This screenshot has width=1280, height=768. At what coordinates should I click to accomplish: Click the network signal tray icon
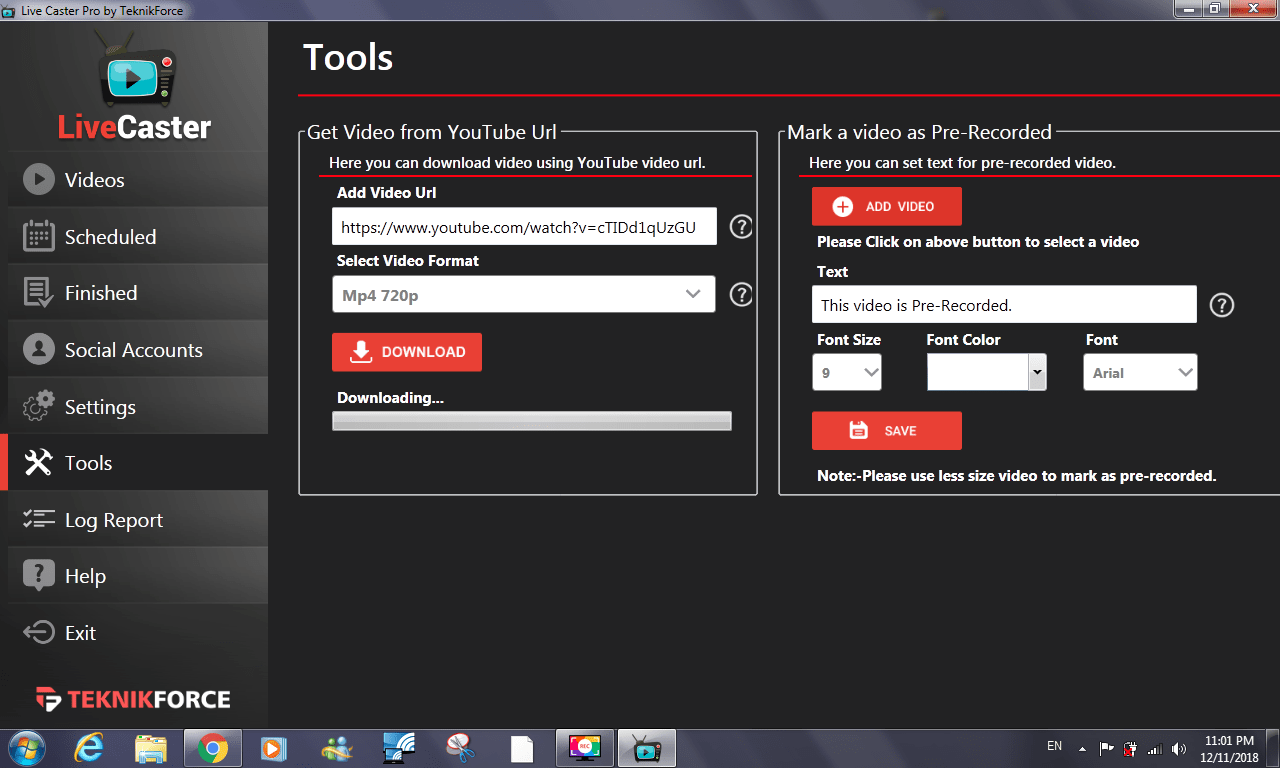click(x=1155, y=748)
